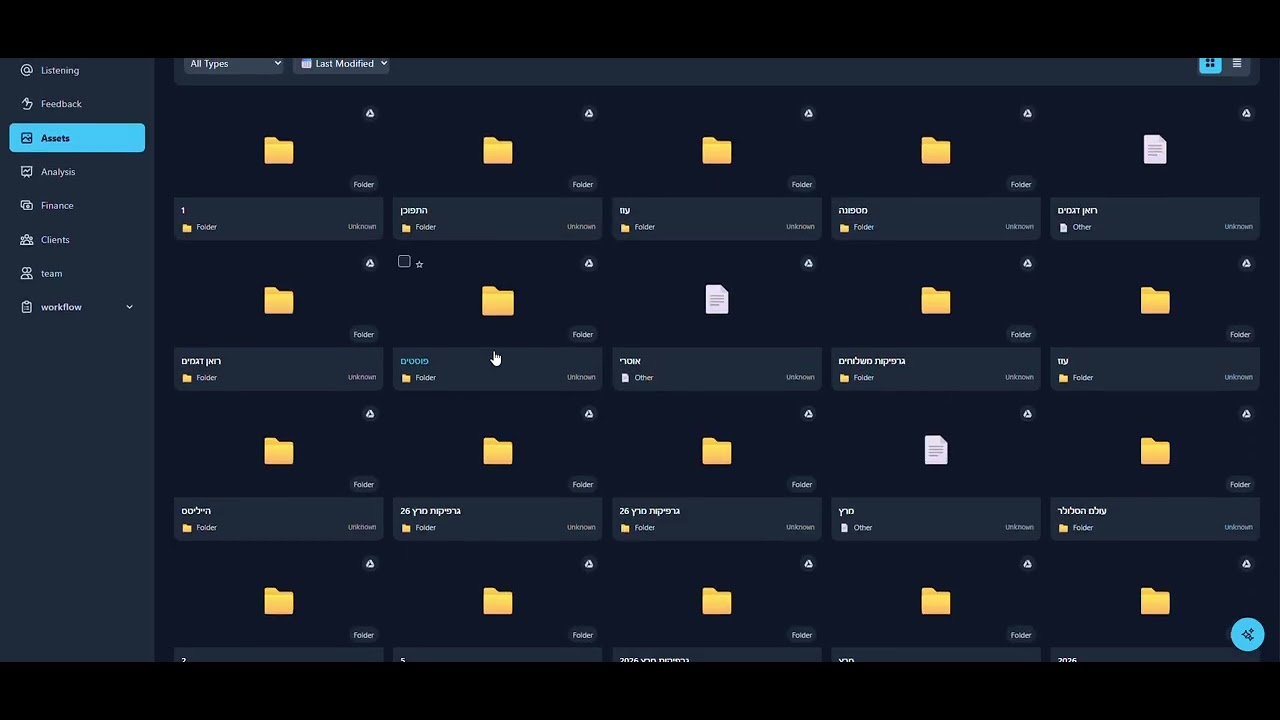Image resolution: width=1280 pixels, height=720 pixels.
Task: Click the Unknown label on מספונה card
Action: tap(1019, 227)
